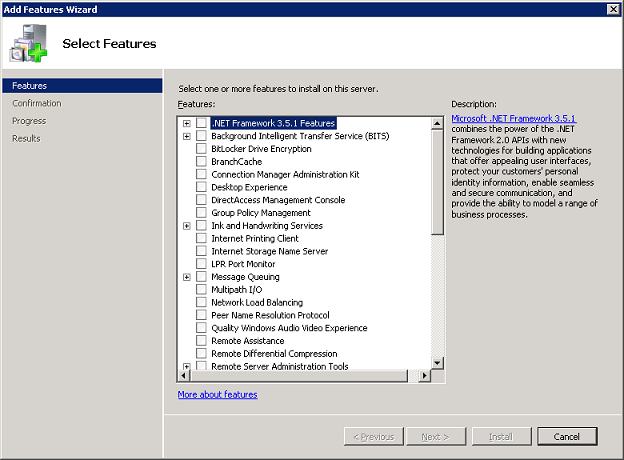Image resolution: width=624 pixels, height=460 pixels.
Task: Click the features list scroll down arrow
Action: click(x=437, y=363)
